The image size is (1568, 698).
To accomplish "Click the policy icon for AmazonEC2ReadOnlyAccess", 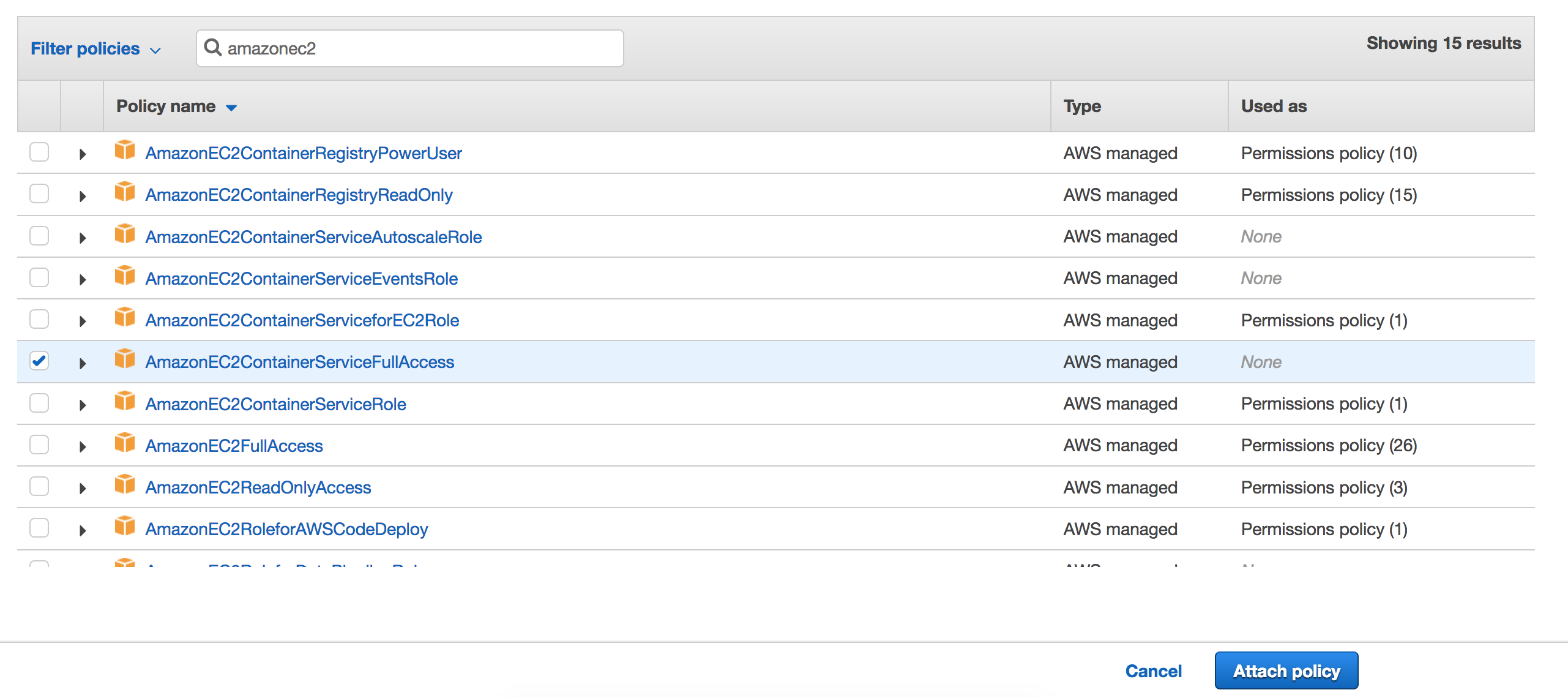I will click(x=125, y=484).
